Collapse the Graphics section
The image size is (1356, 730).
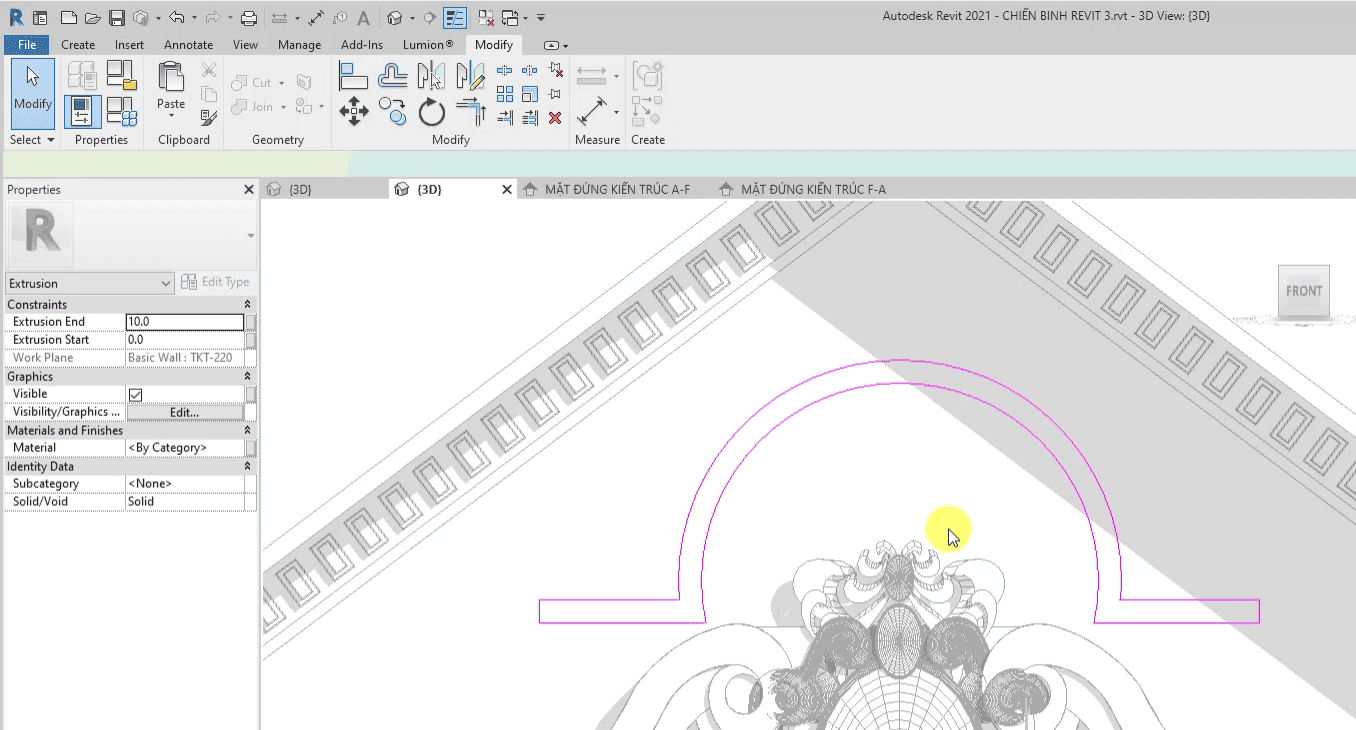247,376
